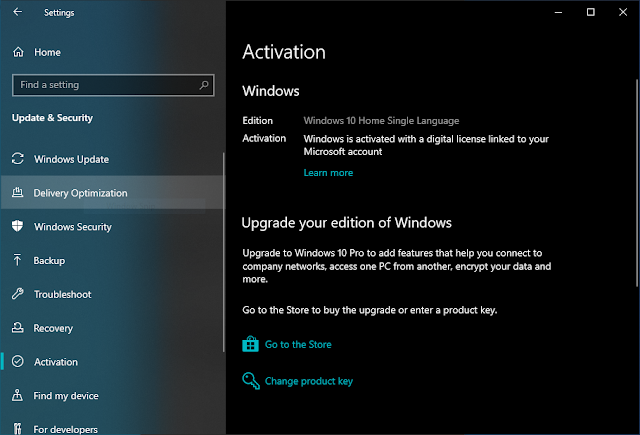The width and height of the screenshot is (640, 435).
Task: Click the Recovery icon
Action: 18,327
